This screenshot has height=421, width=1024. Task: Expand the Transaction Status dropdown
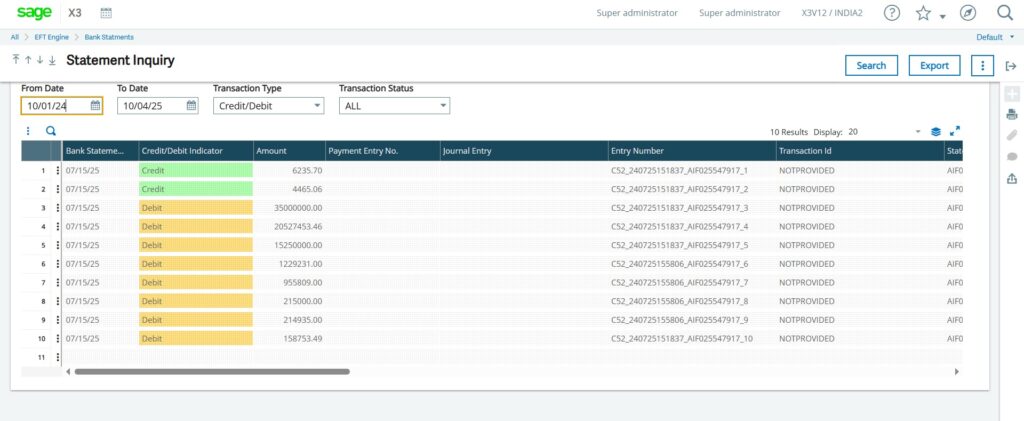pyautogui.click(x=442, y=105)
